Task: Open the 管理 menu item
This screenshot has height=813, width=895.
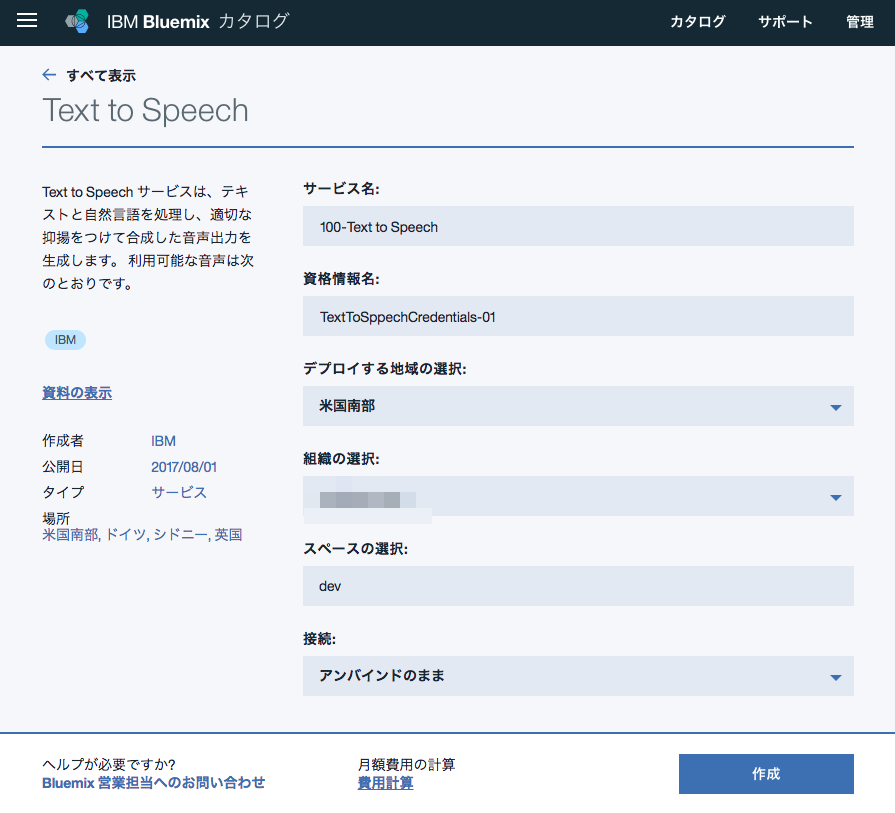Action: click(x=860, y=22)
